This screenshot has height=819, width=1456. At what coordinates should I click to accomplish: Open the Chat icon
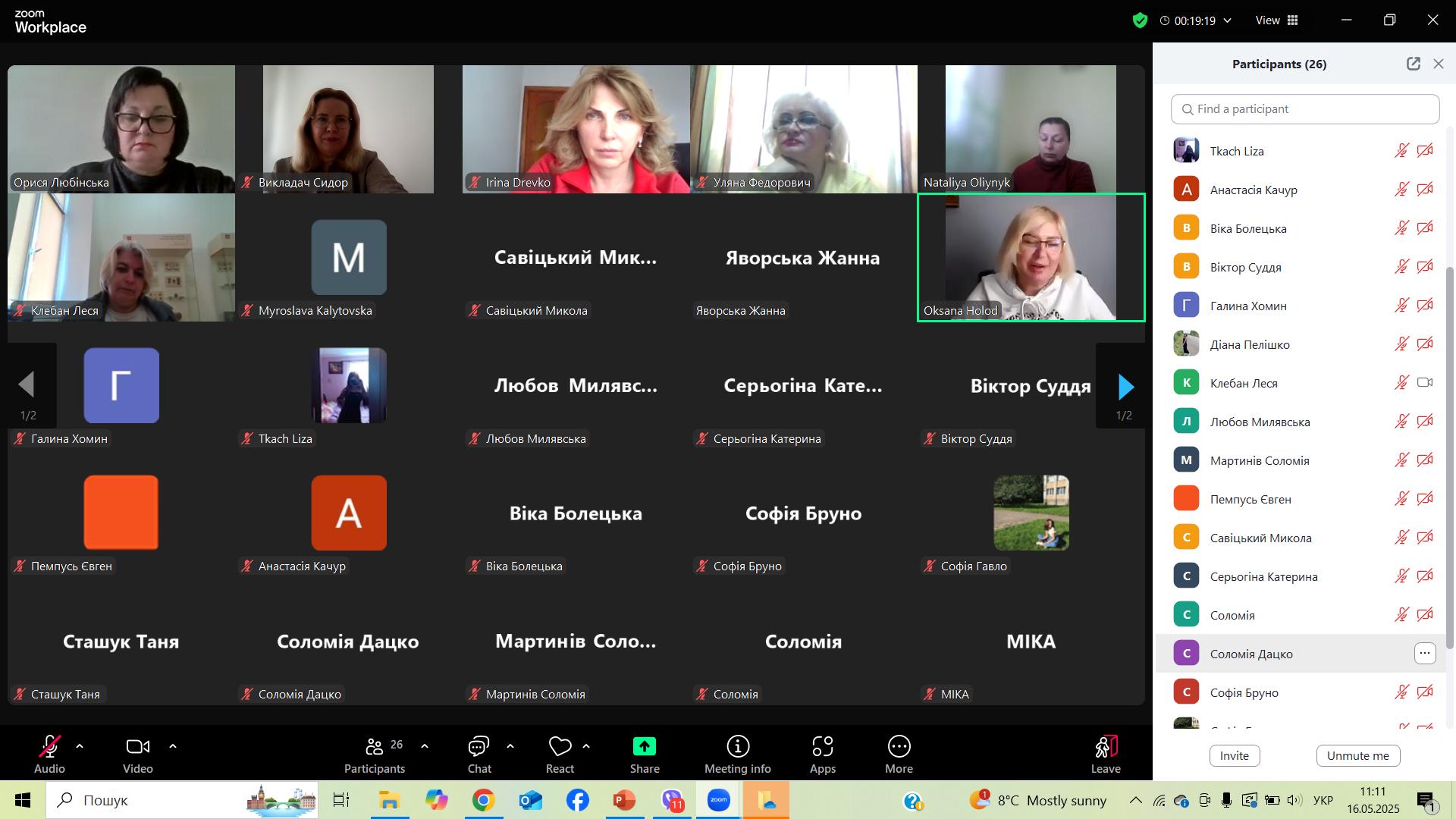(x=479, y=747)
